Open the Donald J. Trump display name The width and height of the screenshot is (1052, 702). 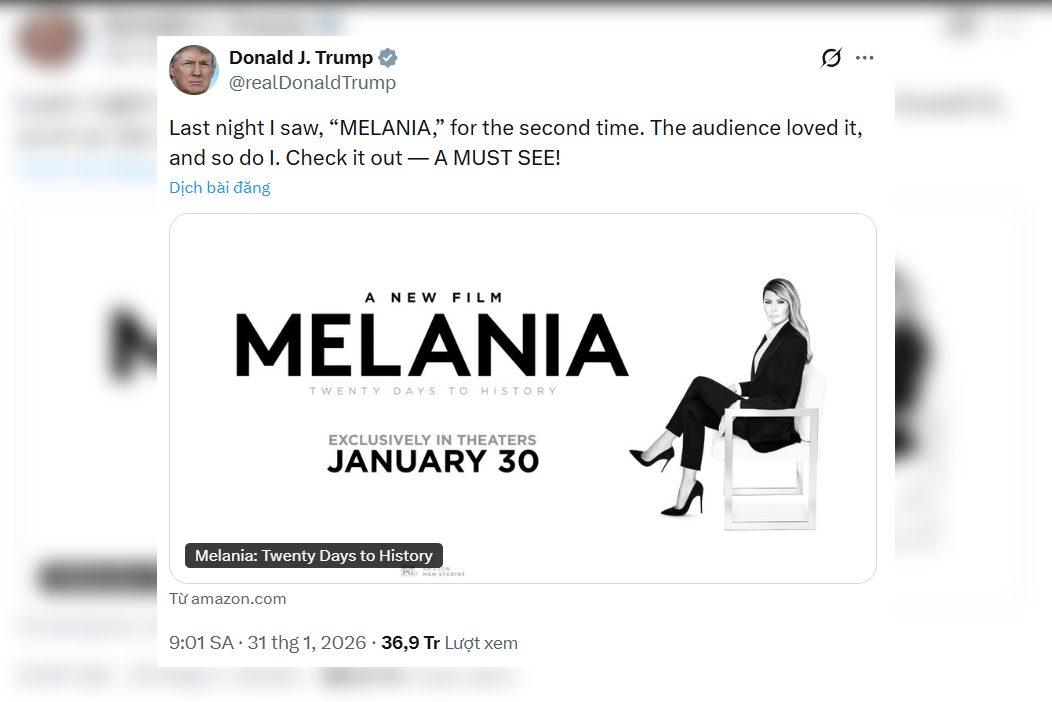(301, 57)
